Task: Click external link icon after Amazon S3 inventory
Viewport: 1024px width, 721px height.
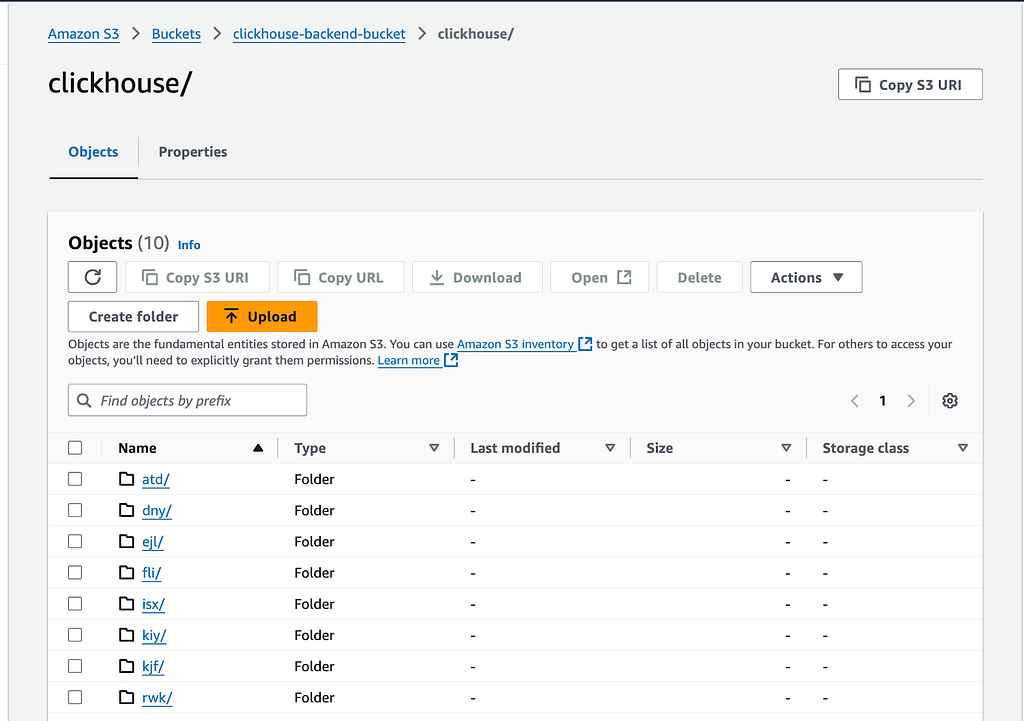Action: 585,344
